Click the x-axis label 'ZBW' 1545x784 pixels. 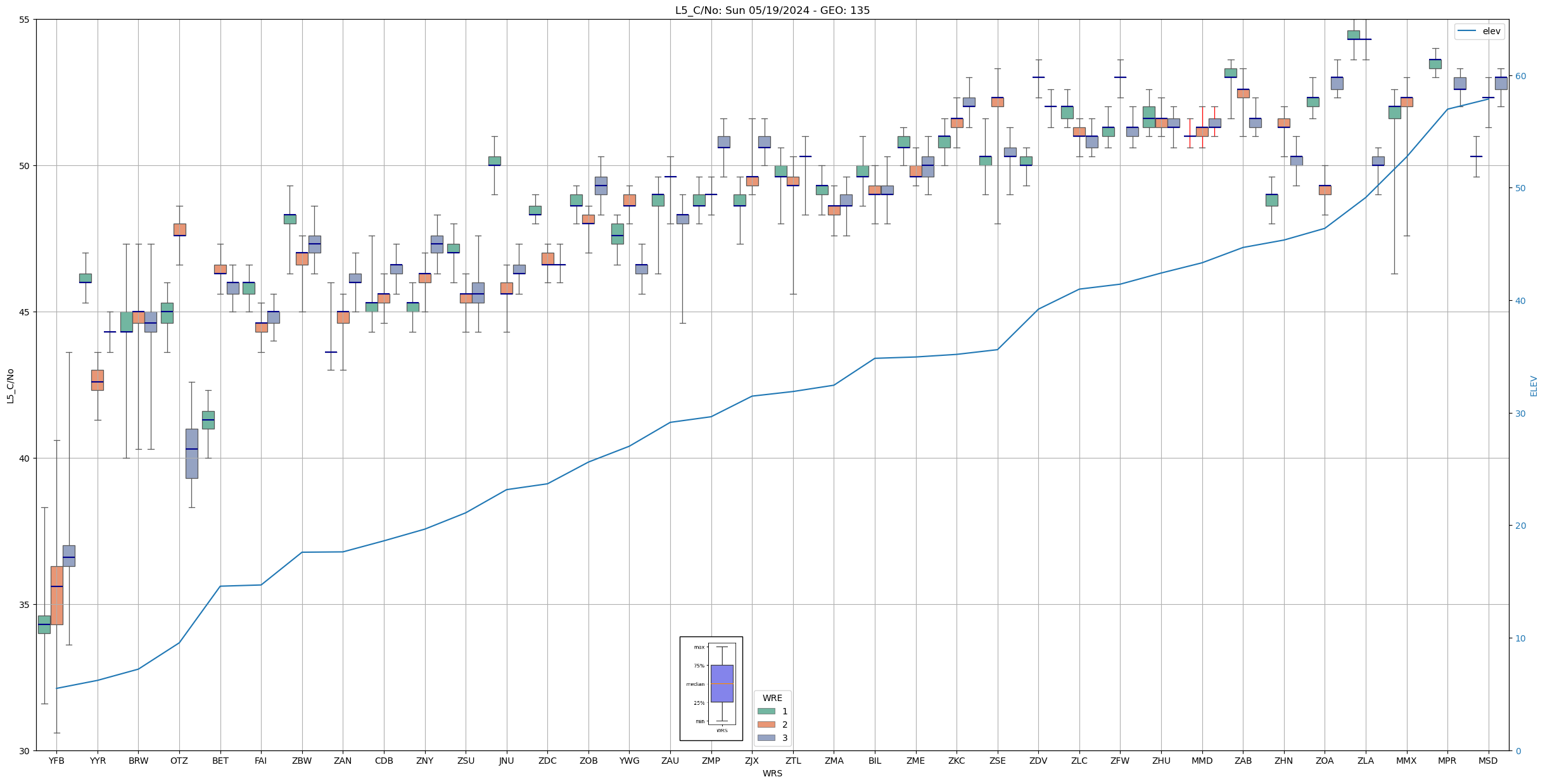[x=302, y=761]
